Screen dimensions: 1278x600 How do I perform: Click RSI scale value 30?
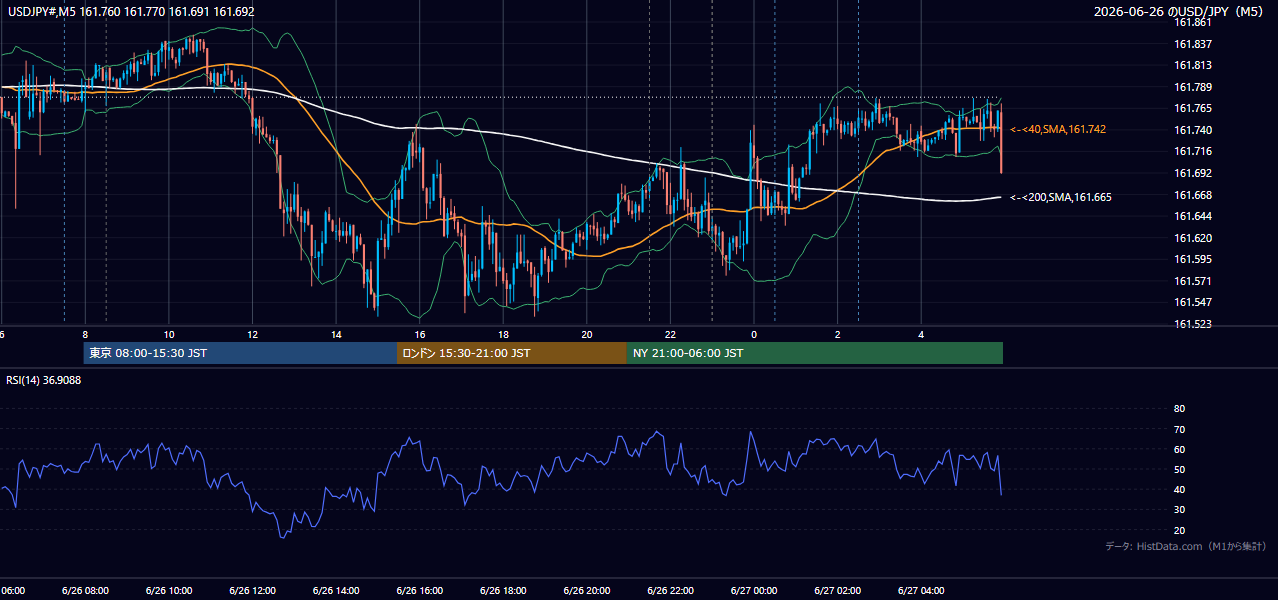pos(1179,510)
